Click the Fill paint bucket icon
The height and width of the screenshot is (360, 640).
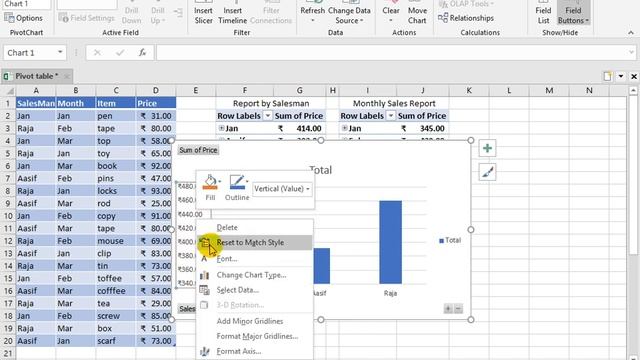(x=211, y=182)
